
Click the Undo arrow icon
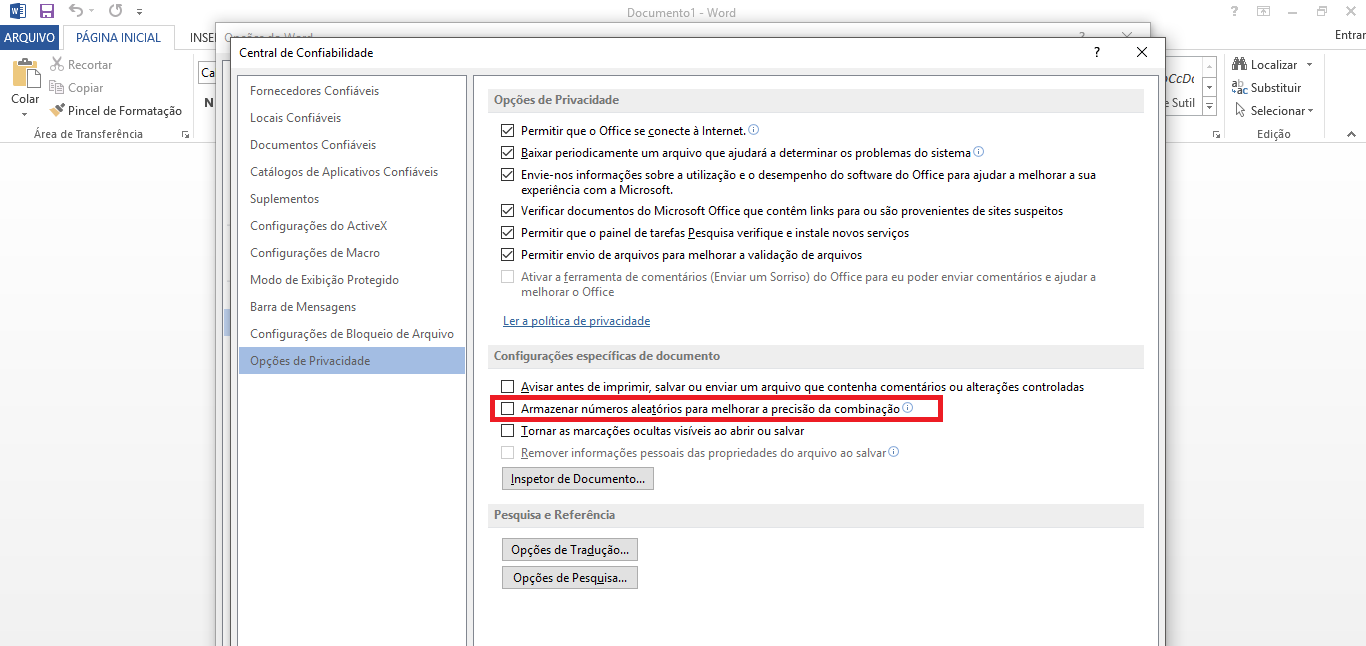76,11
